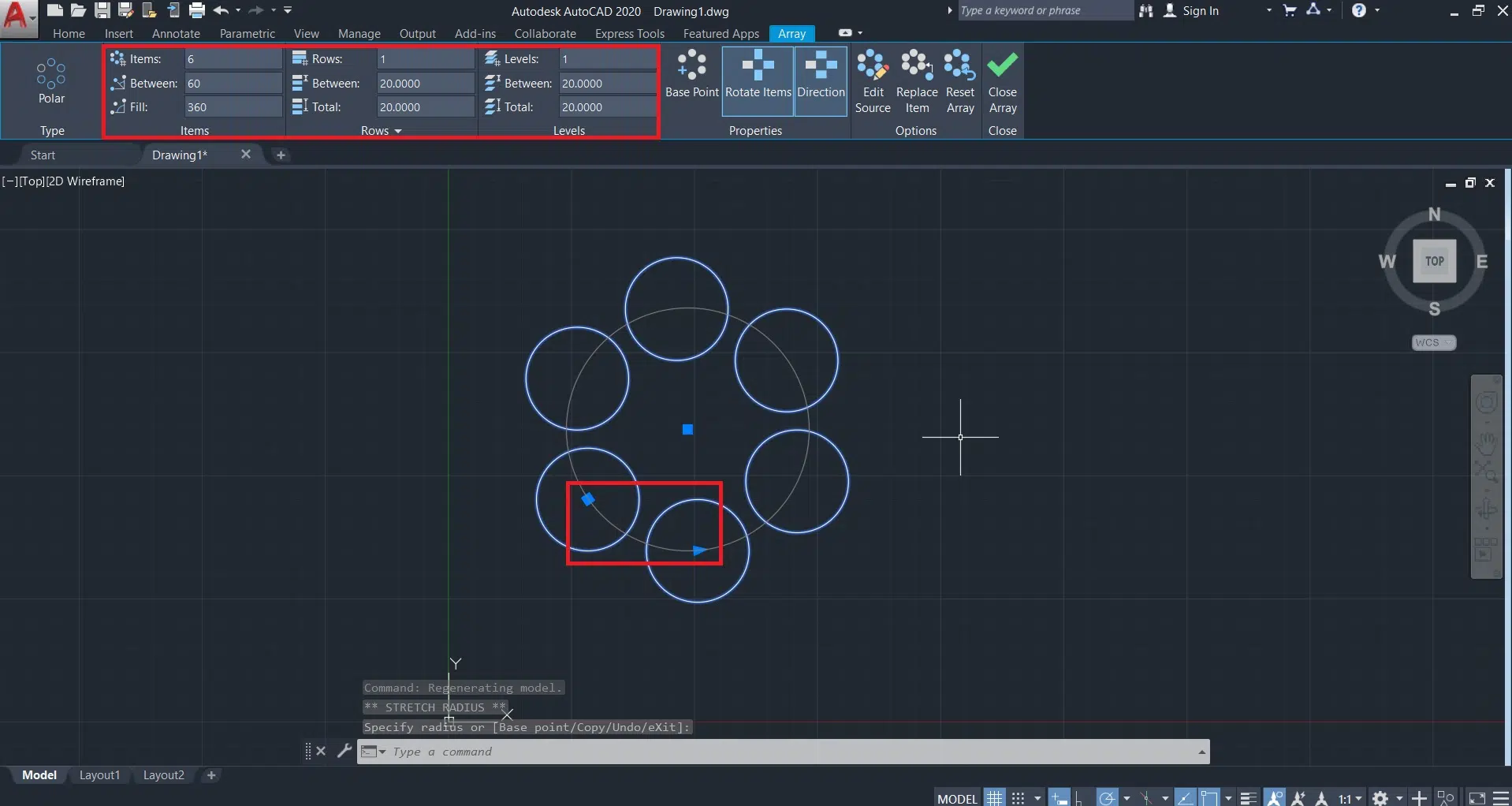Open the AutoCAD application menu logo
This screenshot has width=1512, height=806.
coord(17,17)
